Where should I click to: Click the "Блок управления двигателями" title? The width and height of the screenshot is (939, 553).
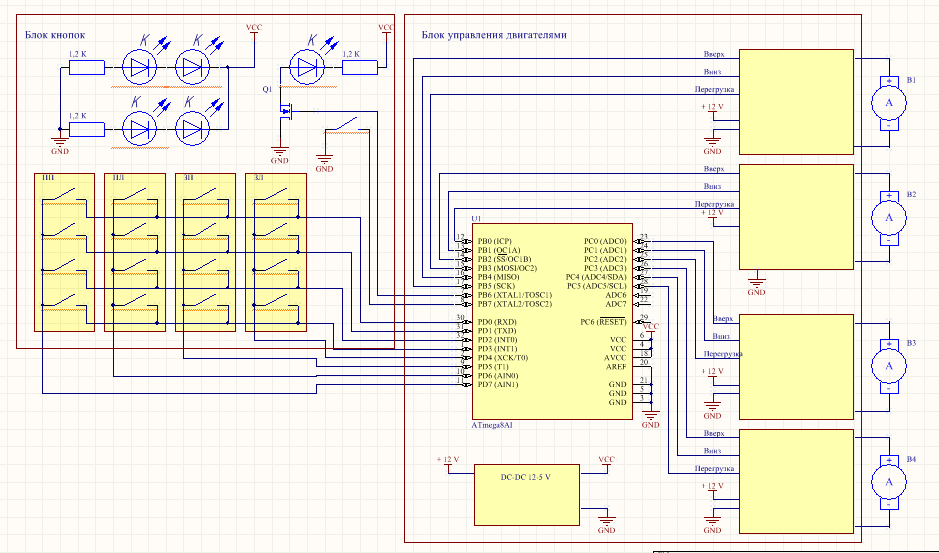click(494, 35)
